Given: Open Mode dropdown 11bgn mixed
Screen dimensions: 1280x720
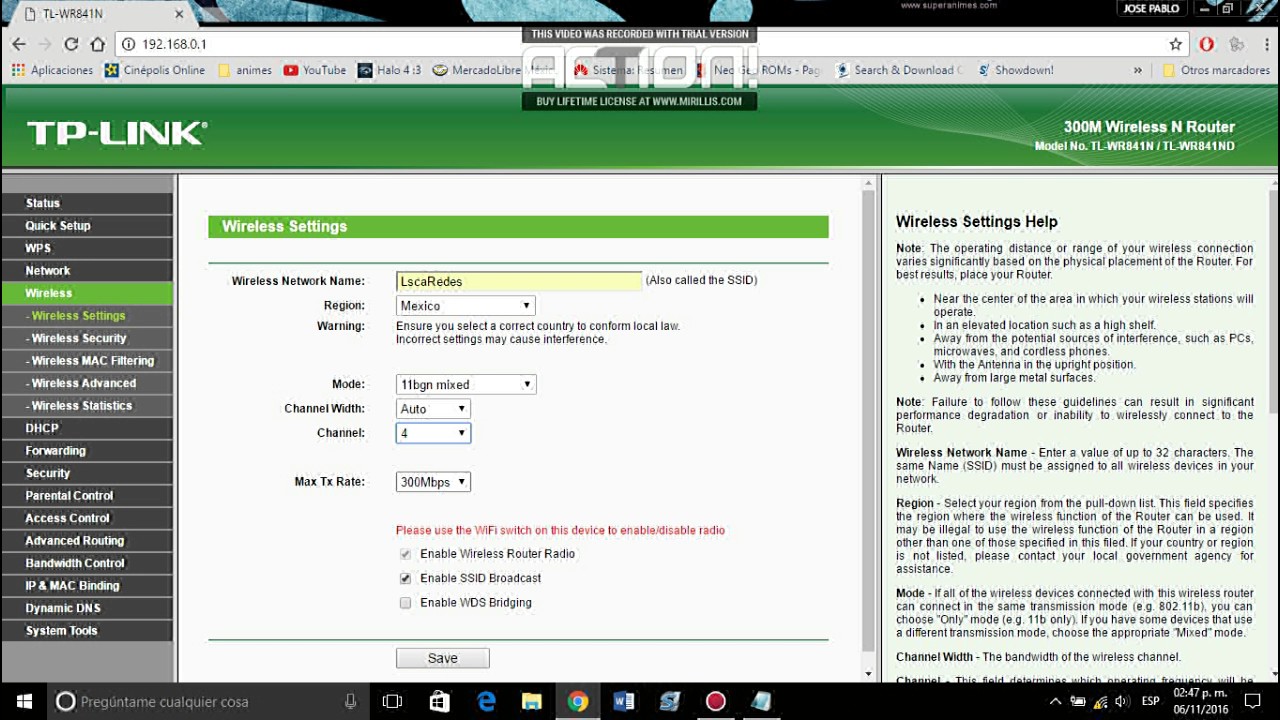Looking at the screenshot, I should (466, 384).
